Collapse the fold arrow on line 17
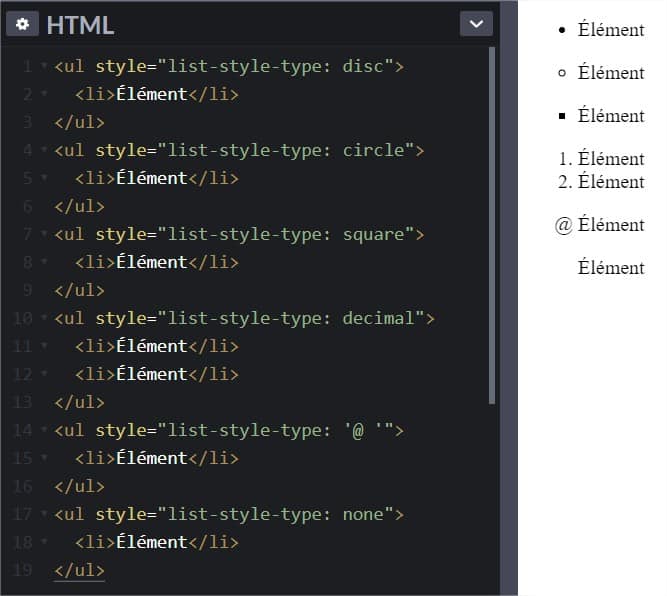This screenshot has height=596, width=667. (44, 515)
